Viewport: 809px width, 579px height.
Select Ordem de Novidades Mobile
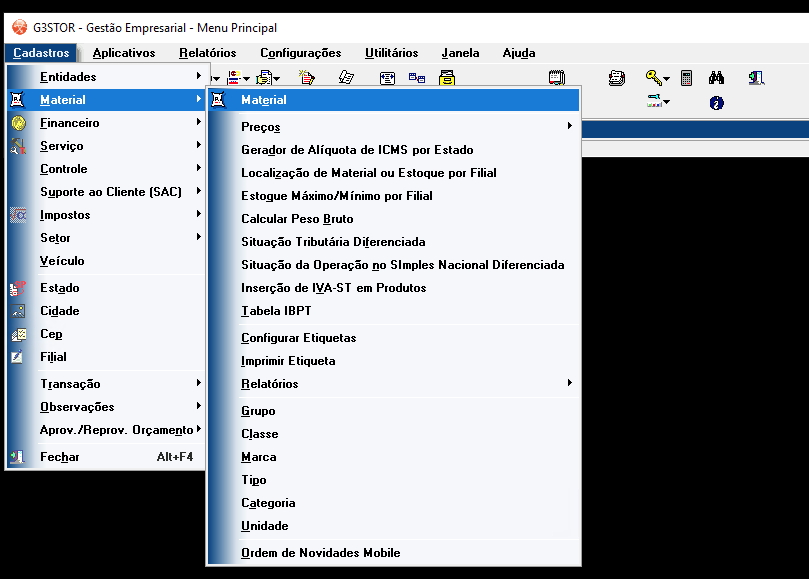pos(320,553)
